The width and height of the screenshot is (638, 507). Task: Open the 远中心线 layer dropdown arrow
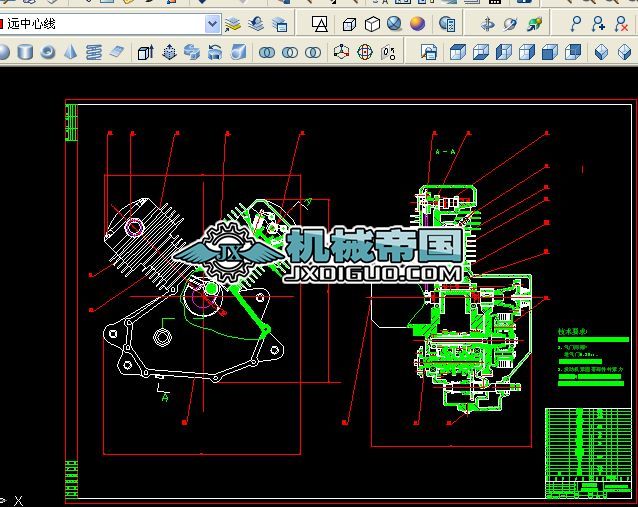[212, 24]
